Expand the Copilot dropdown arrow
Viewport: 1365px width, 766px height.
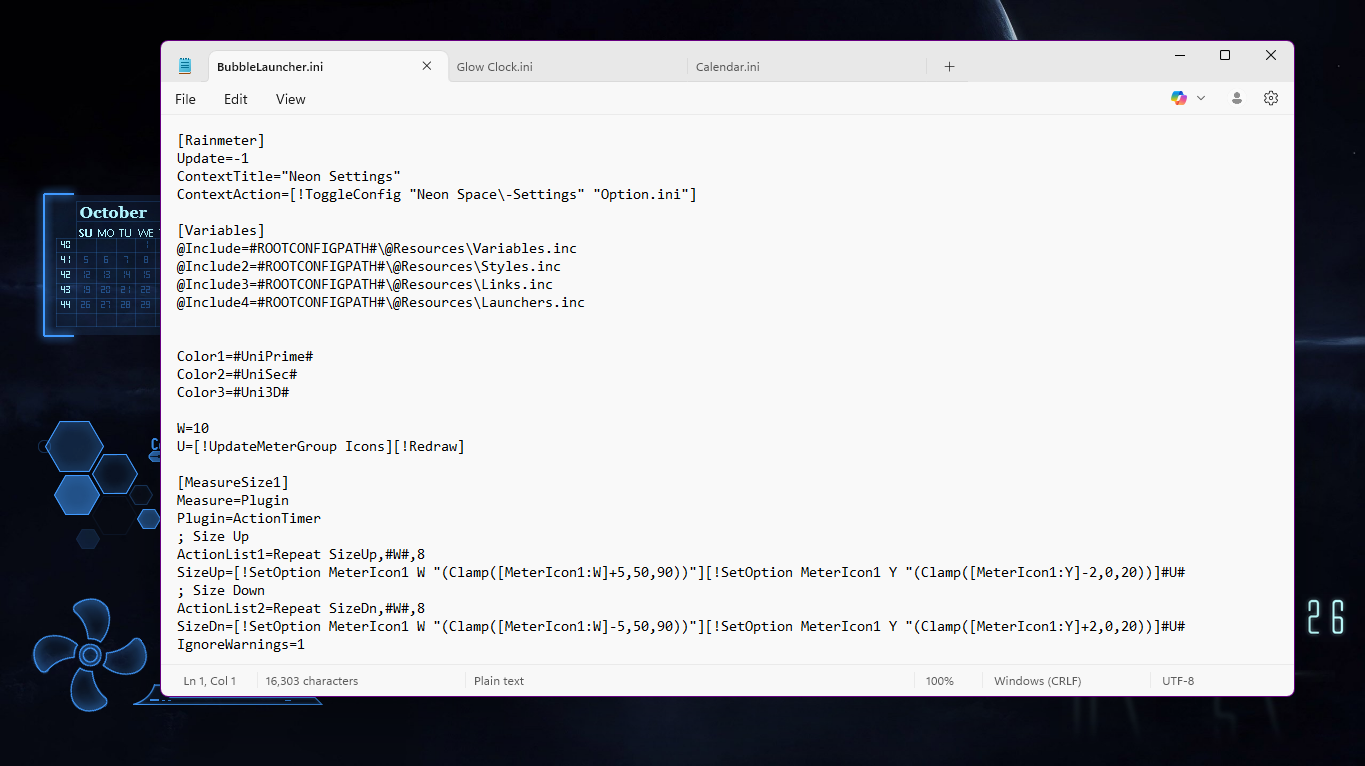(x=1201, y=98)
